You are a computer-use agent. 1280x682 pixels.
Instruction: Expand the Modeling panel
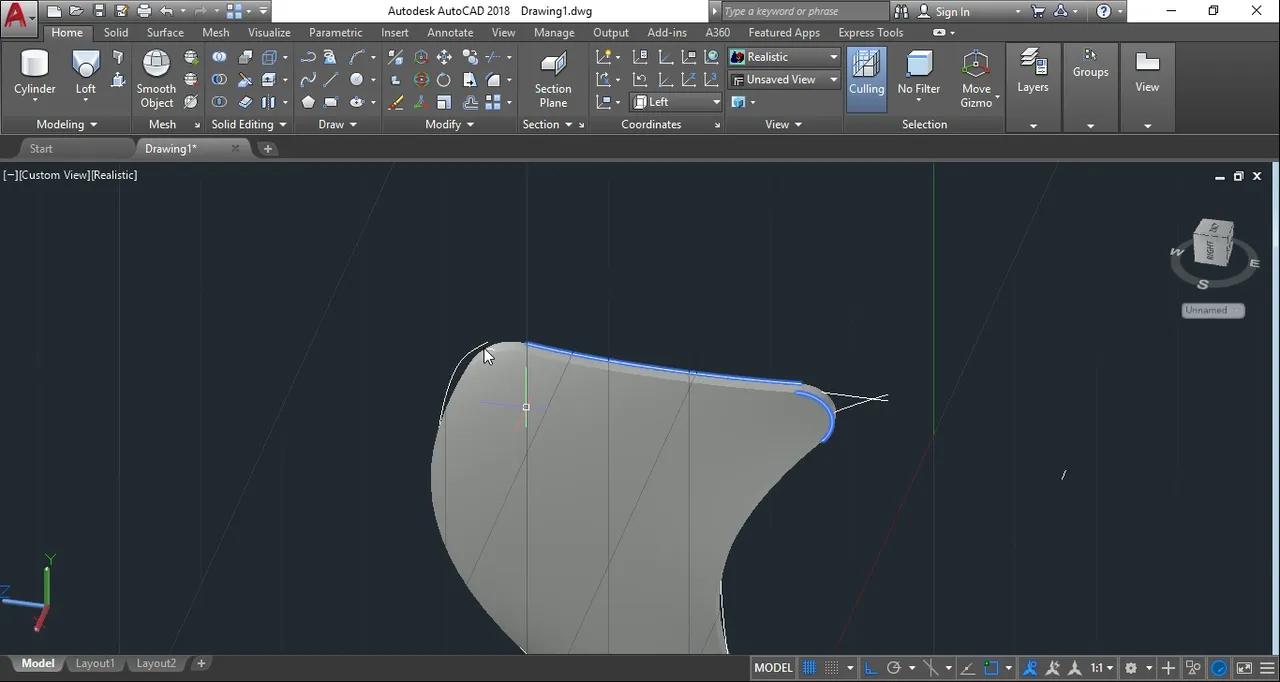pos(67,125)
